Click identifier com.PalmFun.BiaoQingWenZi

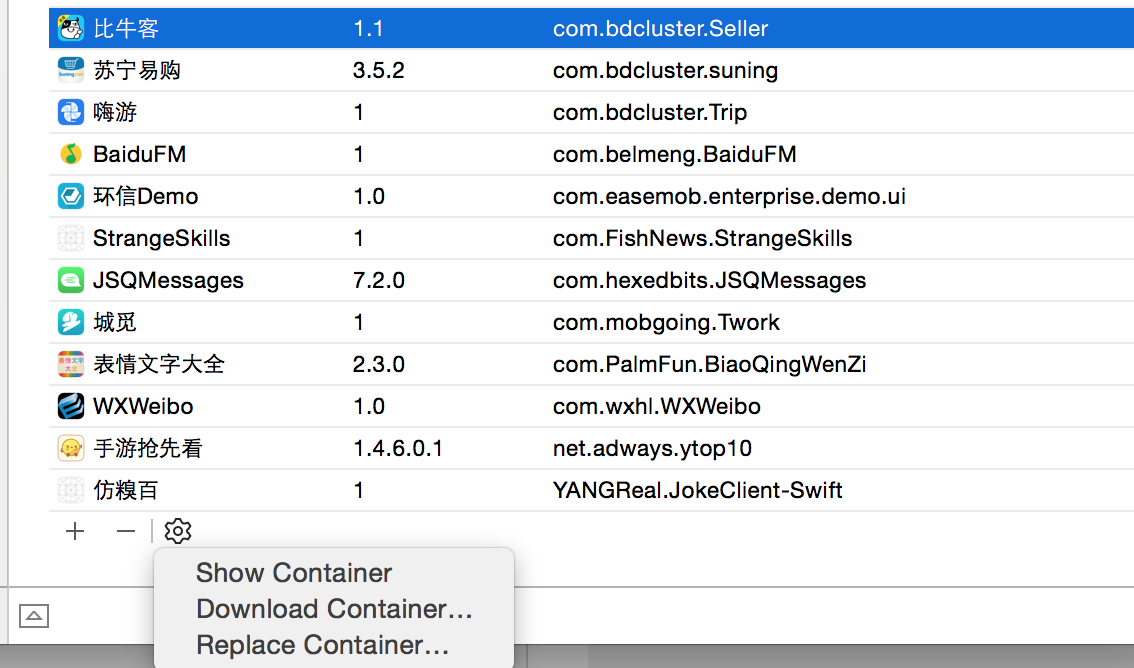point(709,364)
